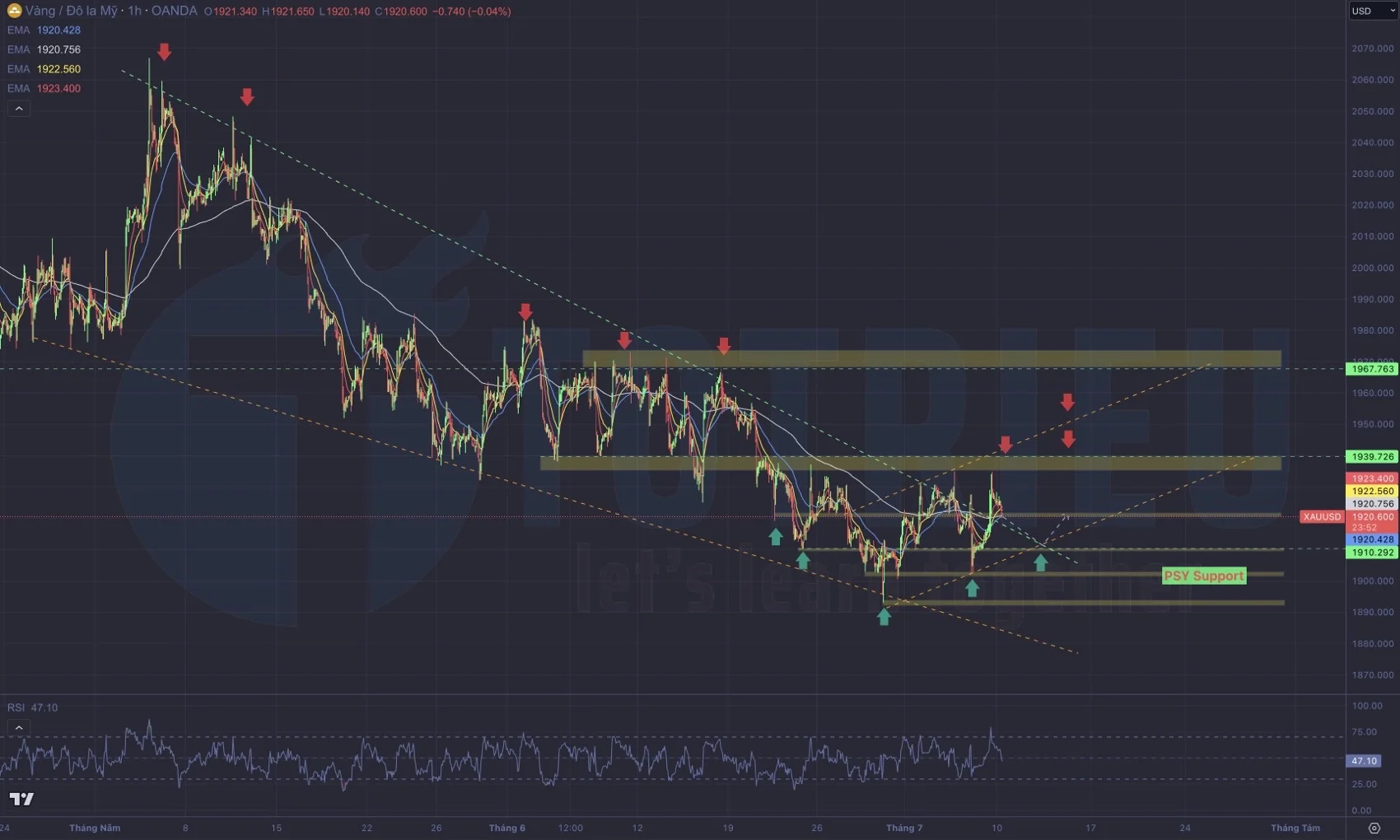Screen dimensions: 1400x840
Task: Click the 1939.726 price level label
Action: [x=1372, y=456]
